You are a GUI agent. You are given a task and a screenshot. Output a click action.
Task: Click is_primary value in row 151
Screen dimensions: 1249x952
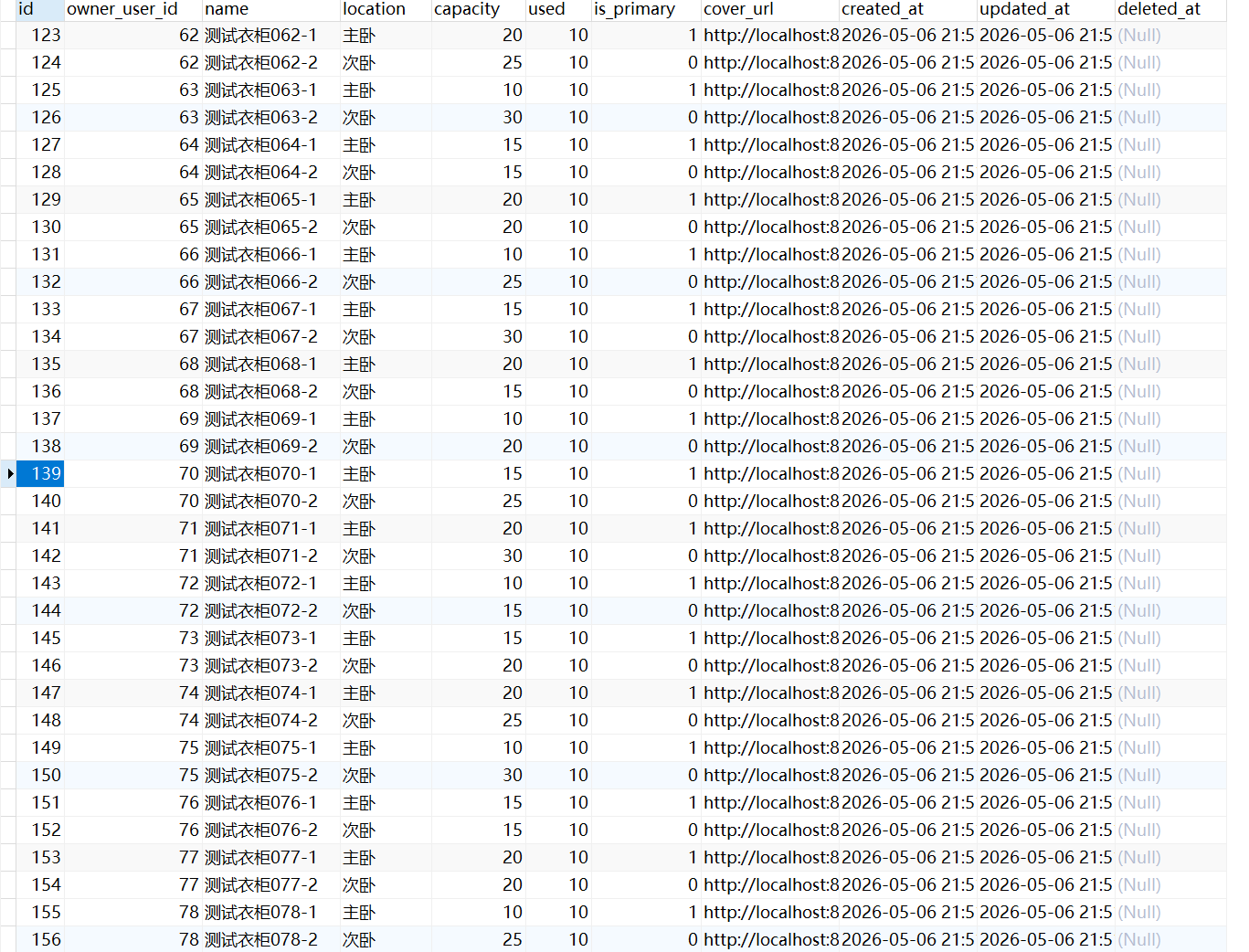tap(646, 802)
